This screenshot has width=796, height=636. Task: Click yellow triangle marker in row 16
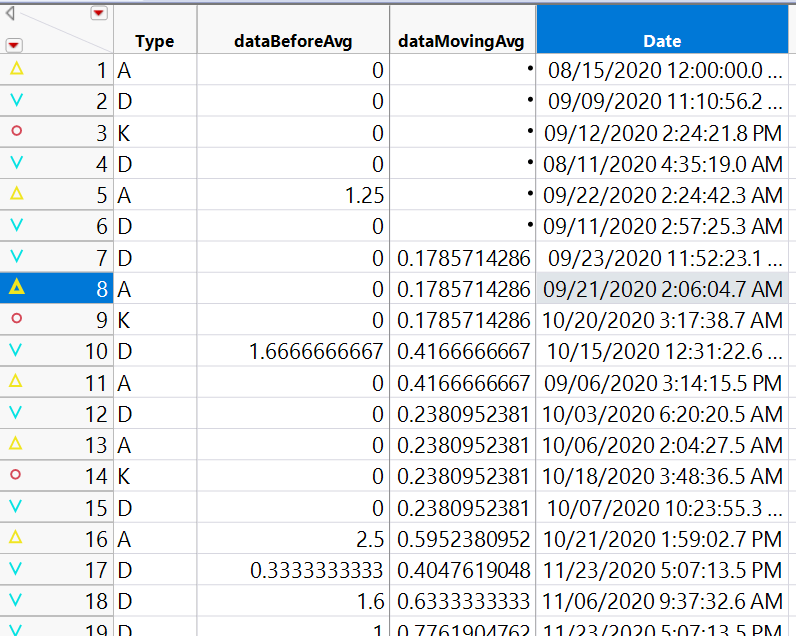pos(16,537)
